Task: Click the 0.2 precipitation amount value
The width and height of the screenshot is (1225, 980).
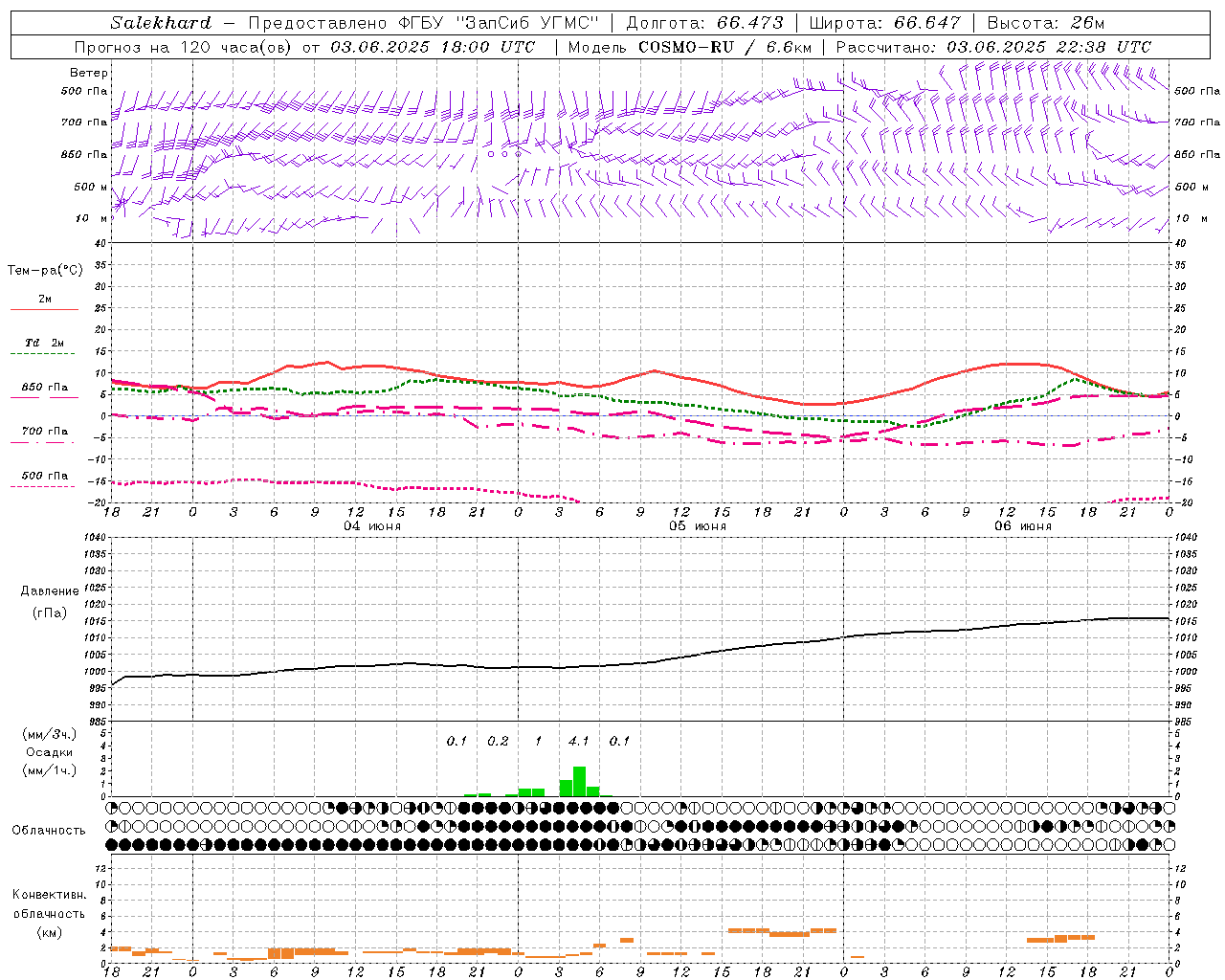Action: 498,741
